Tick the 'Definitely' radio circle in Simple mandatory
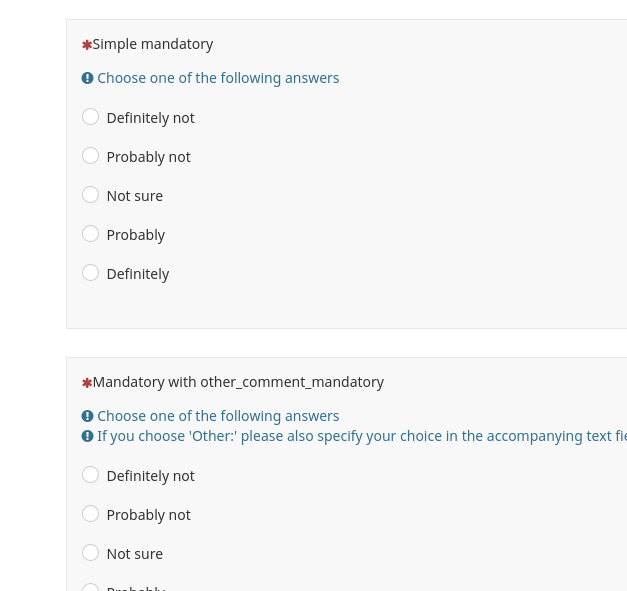Screen dimensions: 627x591 (x=91, y=273)
